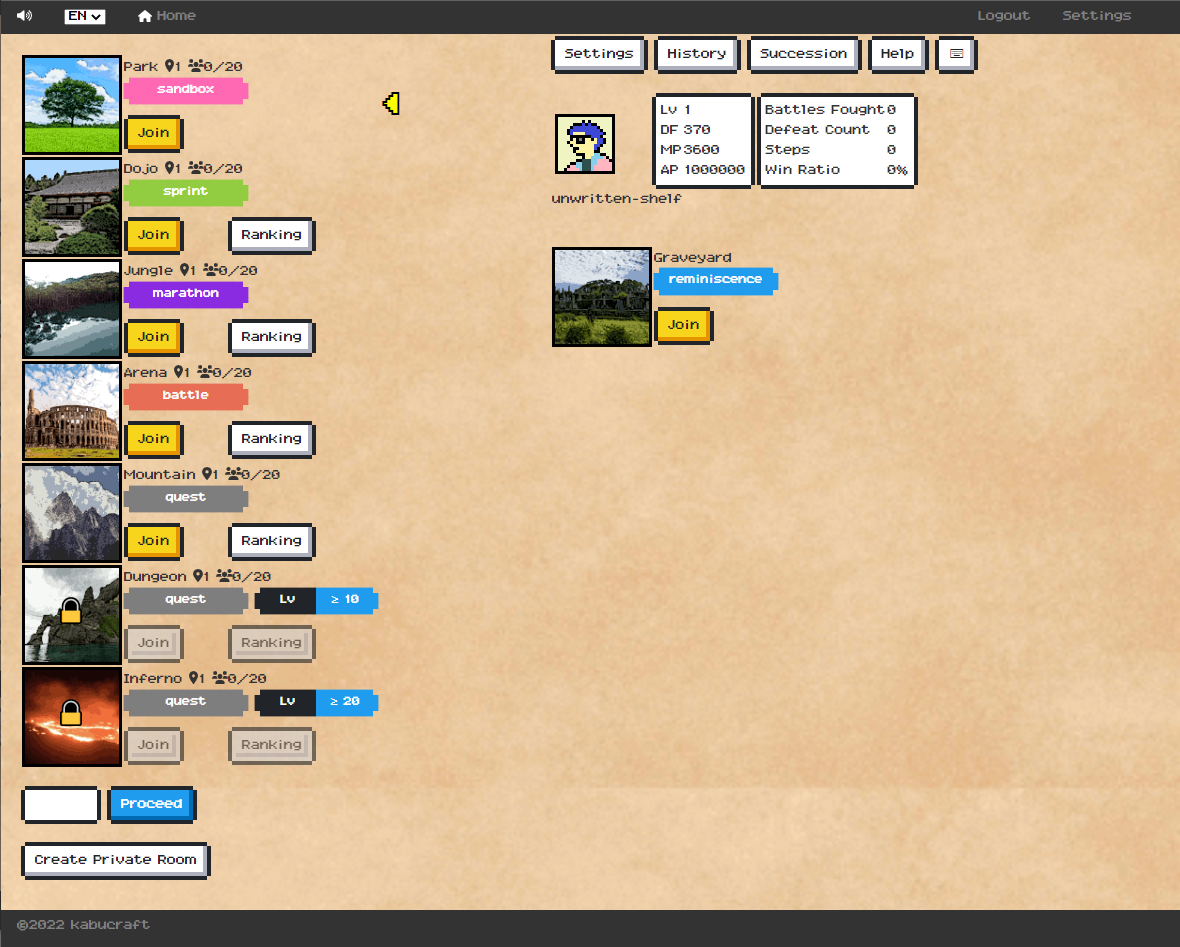
Task: Click the yellow left-pointing arrow icon
Action: 391,103
